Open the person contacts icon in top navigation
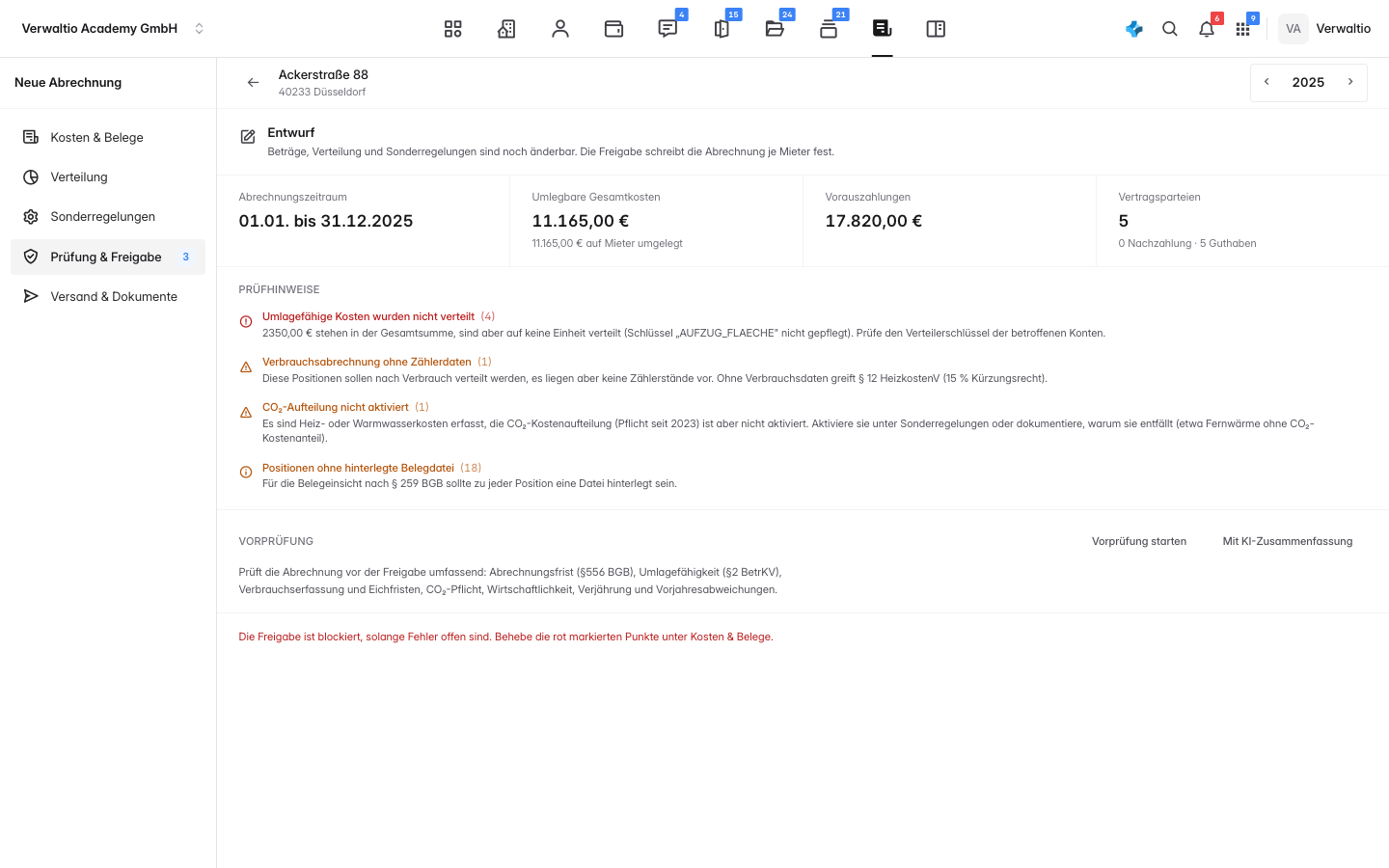This screenshot has height=868, width=1389. pos(560,29)
